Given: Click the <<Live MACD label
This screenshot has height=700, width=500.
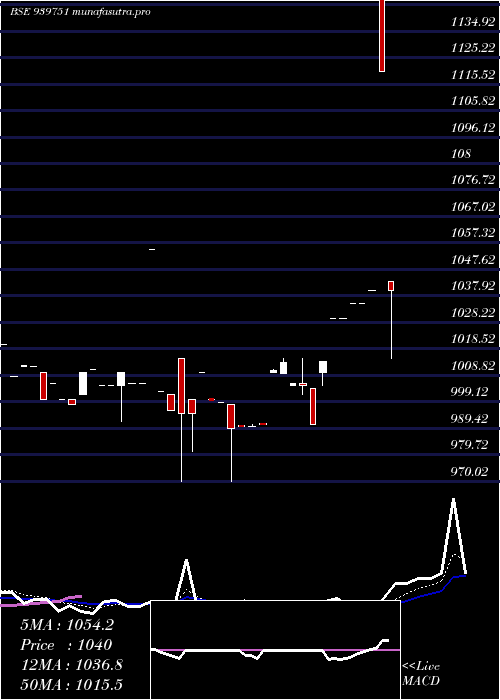Looking at the screenshot, I should coord(421,673).
